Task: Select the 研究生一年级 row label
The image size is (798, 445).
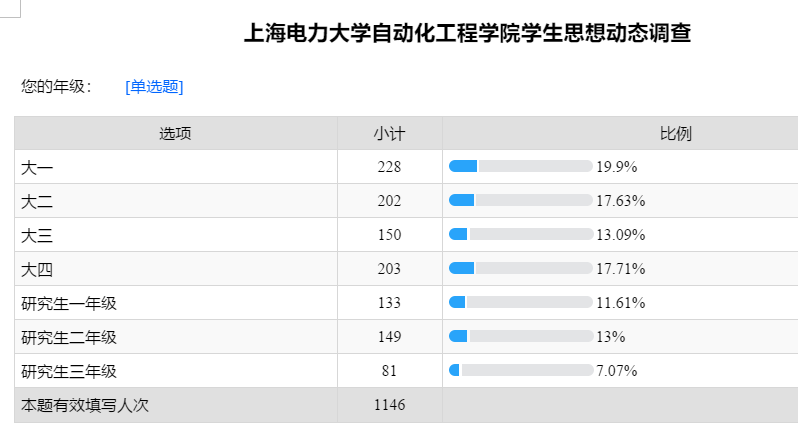Action: 69,303
